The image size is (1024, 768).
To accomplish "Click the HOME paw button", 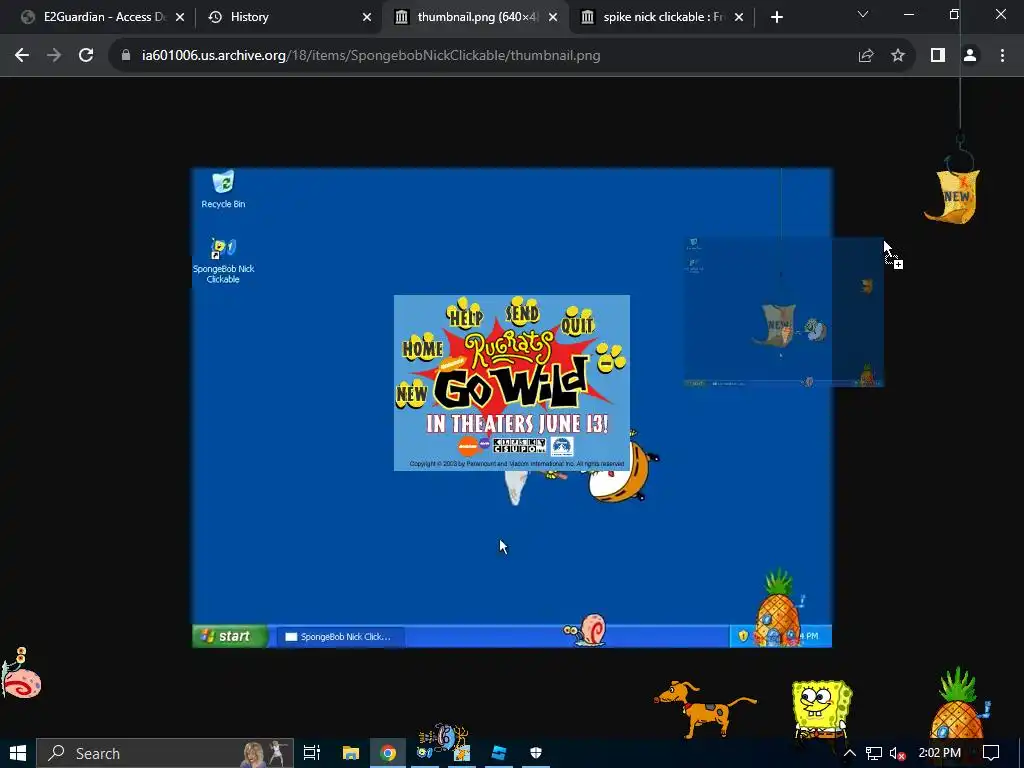I will click(423, 347).
